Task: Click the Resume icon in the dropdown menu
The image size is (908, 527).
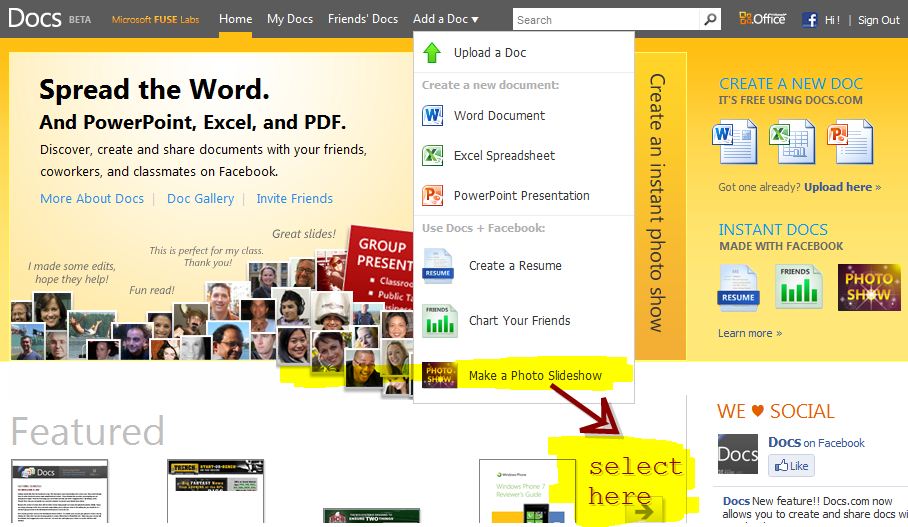Action: (438, 266)
